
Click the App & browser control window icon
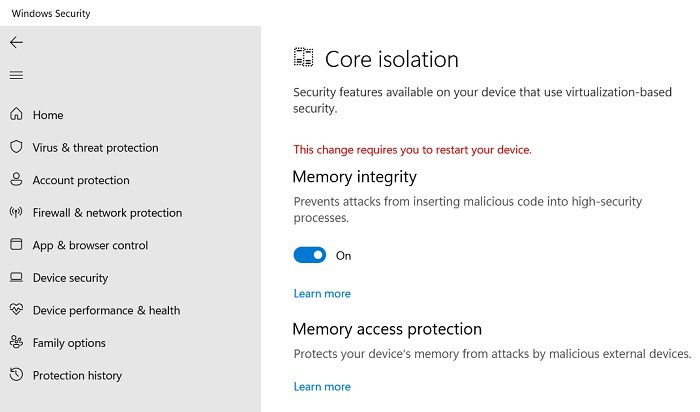tap(16, 245)
